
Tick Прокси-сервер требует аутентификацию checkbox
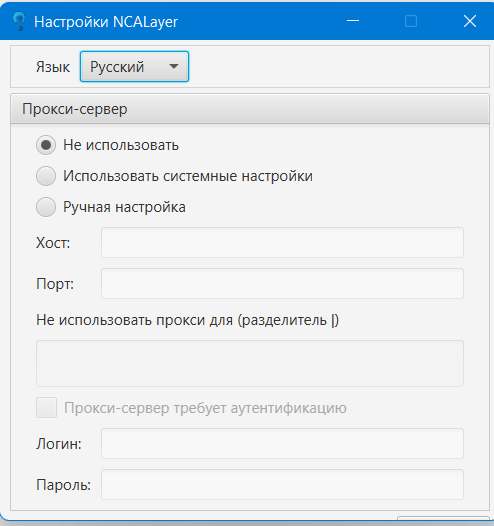pos(46,408)
